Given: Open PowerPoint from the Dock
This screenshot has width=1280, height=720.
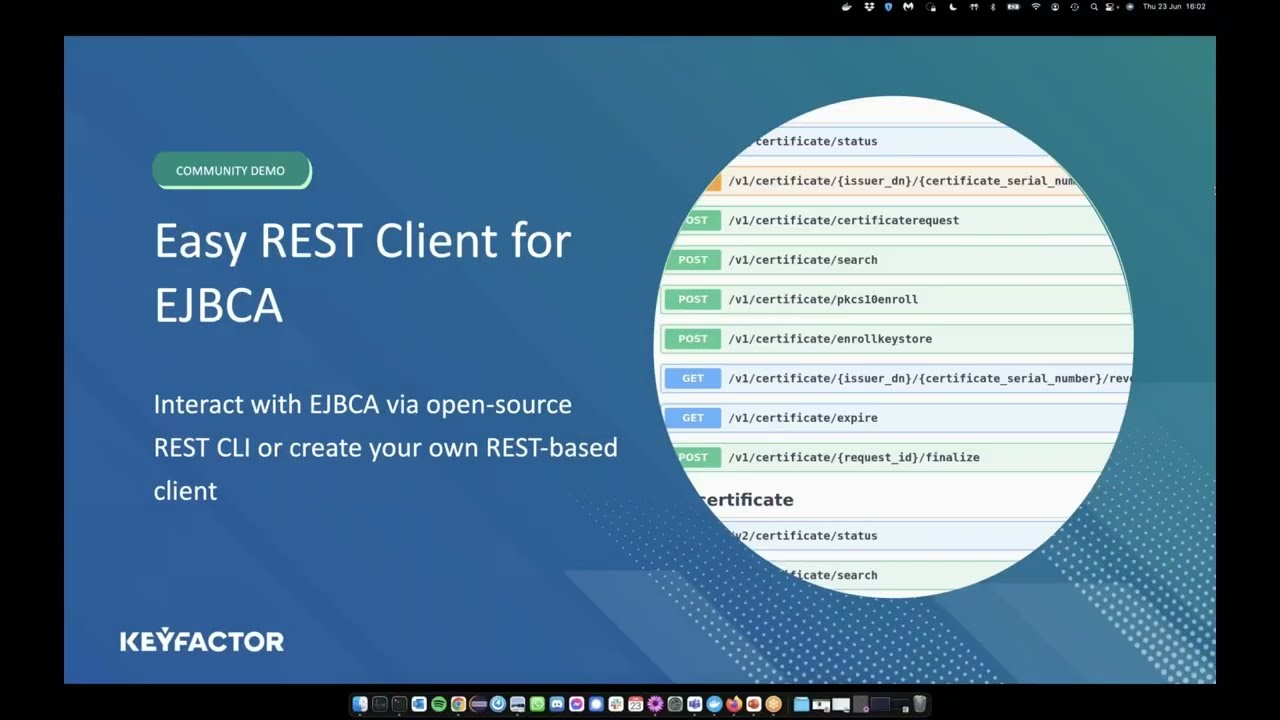Looking at the screenshot, I should click(753, 704).
